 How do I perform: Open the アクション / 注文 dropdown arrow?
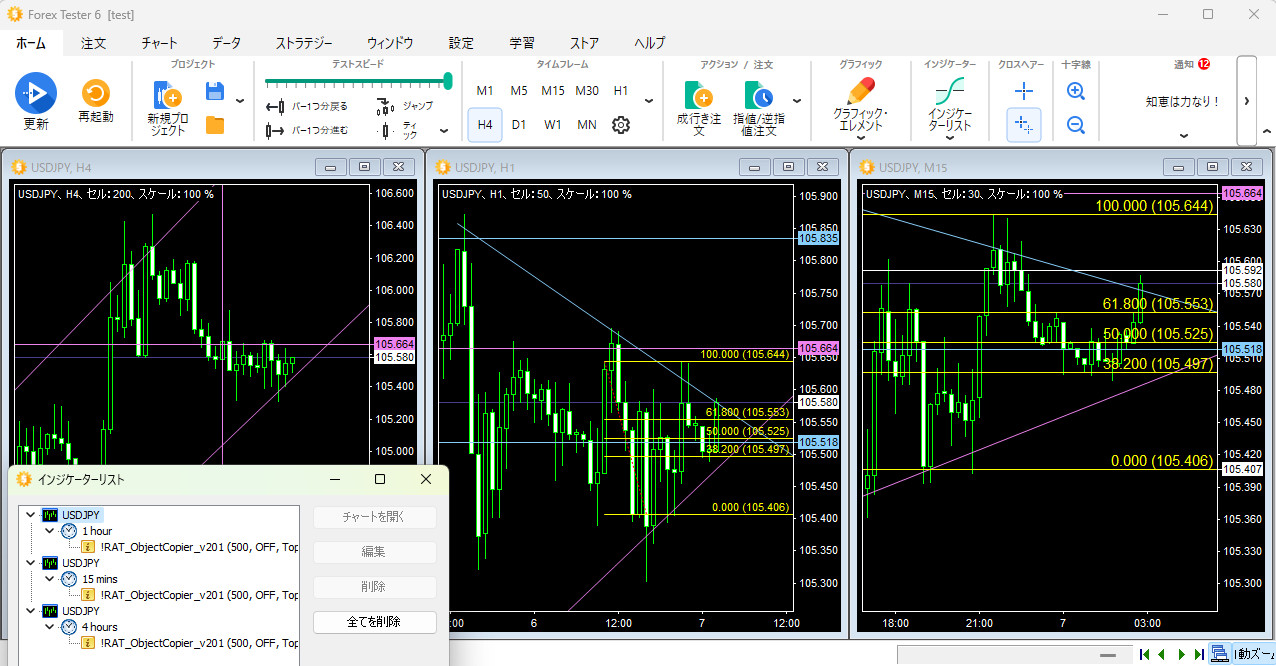[x=797, y=101]
